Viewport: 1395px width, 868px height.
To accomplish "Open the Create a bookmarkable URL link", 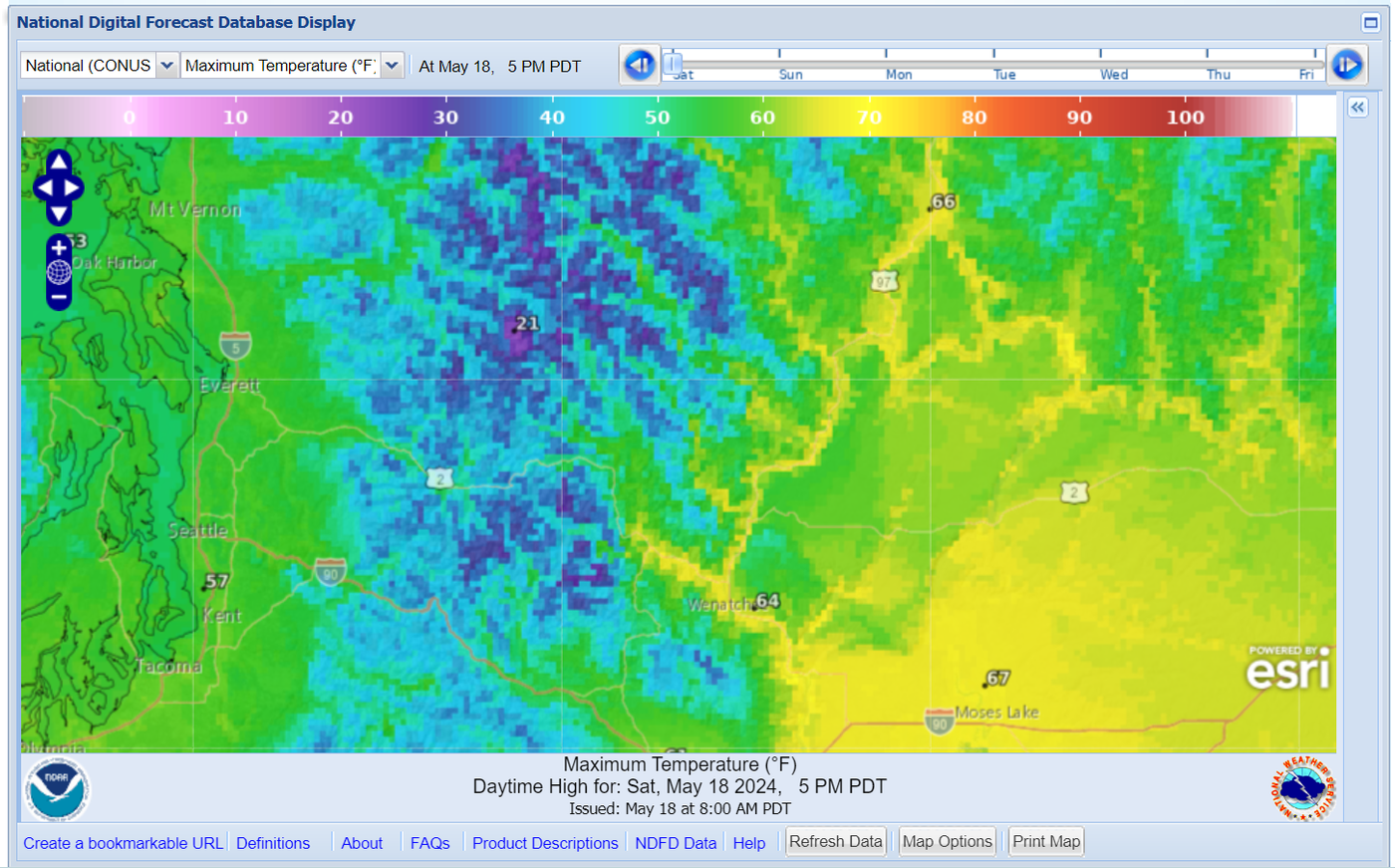I will (123, 843).
